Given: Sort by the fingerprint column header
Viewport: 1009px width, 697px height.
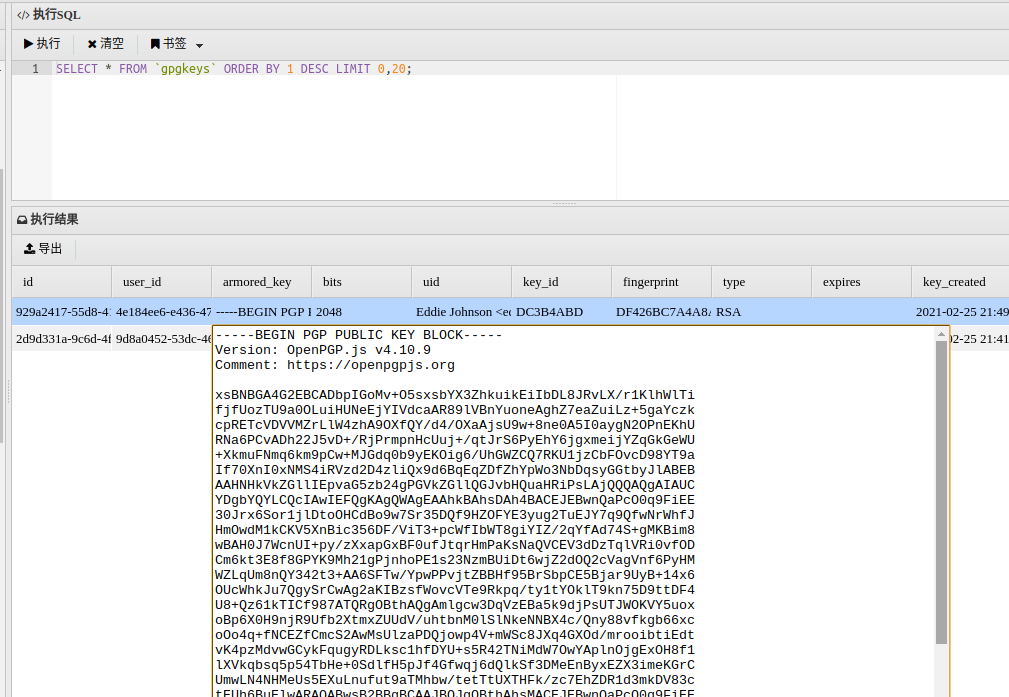Looking at the screenshot, I should pyautogui.click(x=662, y=282).
